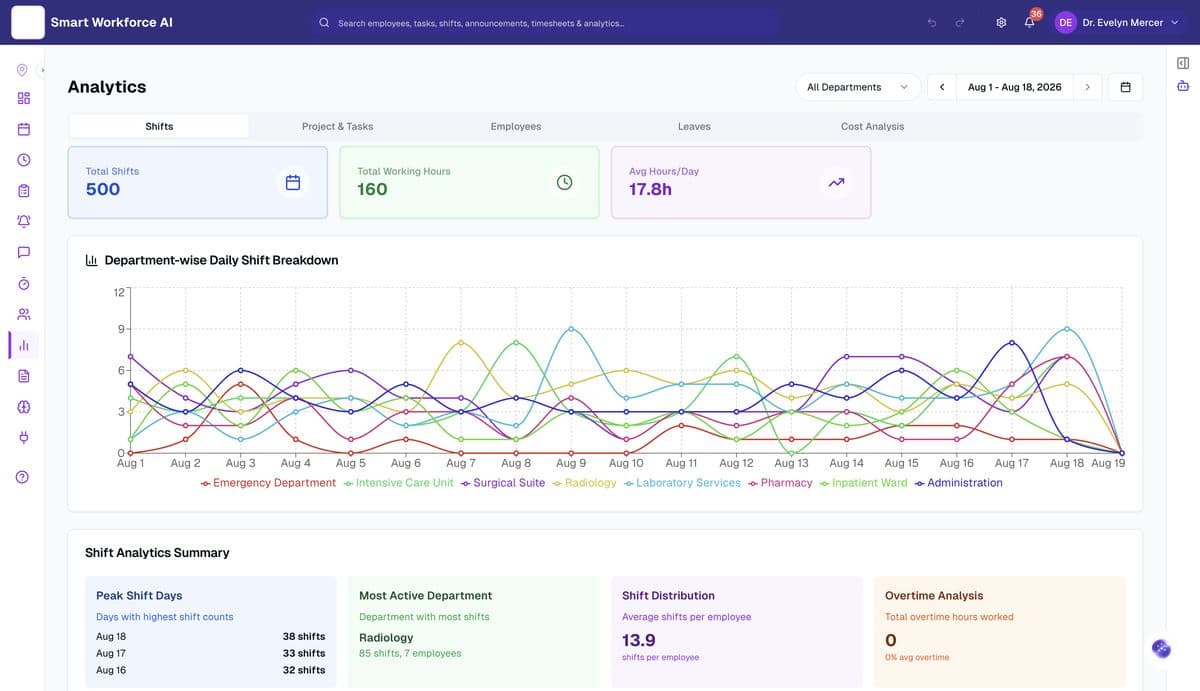This screenshot has width=1200, height=691.
Task: Switch to the Cost Analysis tab
Action: (x=872, y=126)
